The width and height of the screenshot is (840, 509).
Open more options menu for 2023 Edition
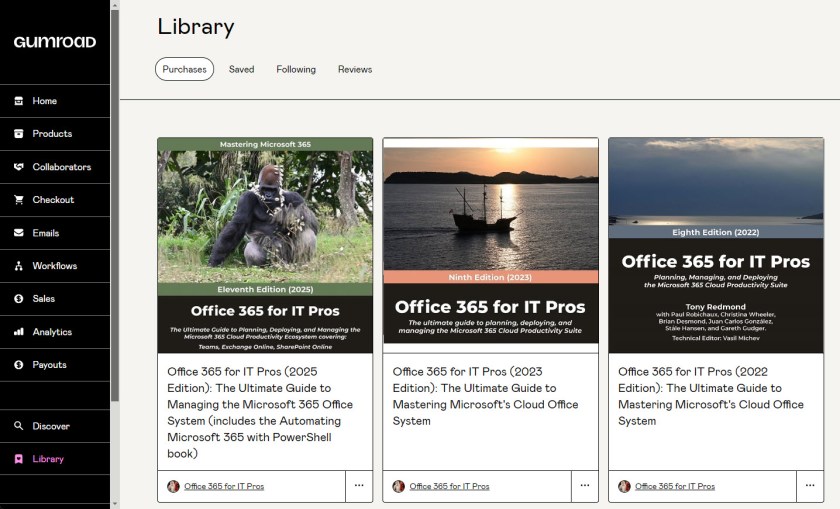(x=584, y=485)
